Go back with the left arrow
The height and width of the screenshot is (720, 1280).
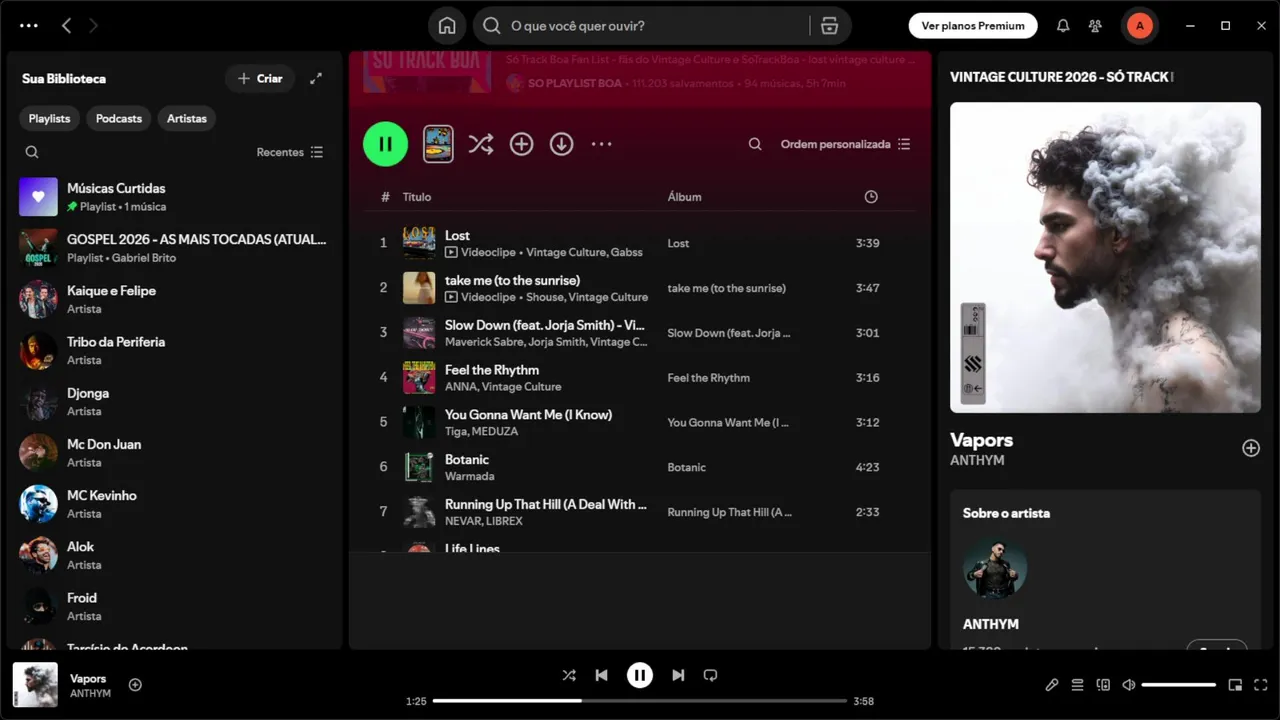66,26
